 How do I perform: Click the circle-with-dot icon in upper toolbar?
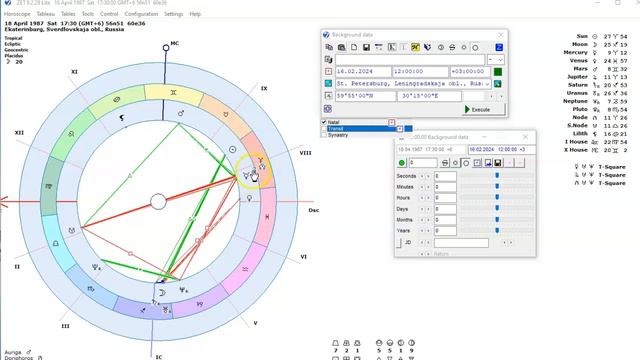click(441, 47)
